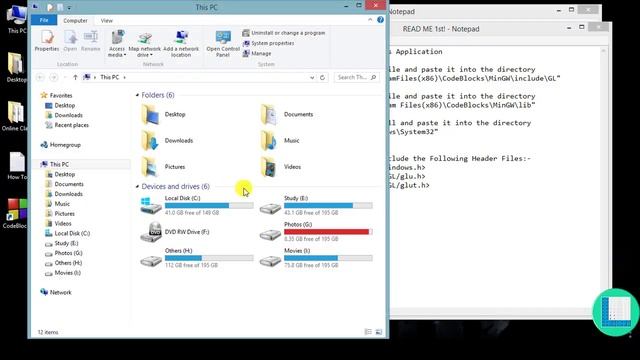Go up one level with arrow
The image size is (640, 360).
(x=75, y=77)
